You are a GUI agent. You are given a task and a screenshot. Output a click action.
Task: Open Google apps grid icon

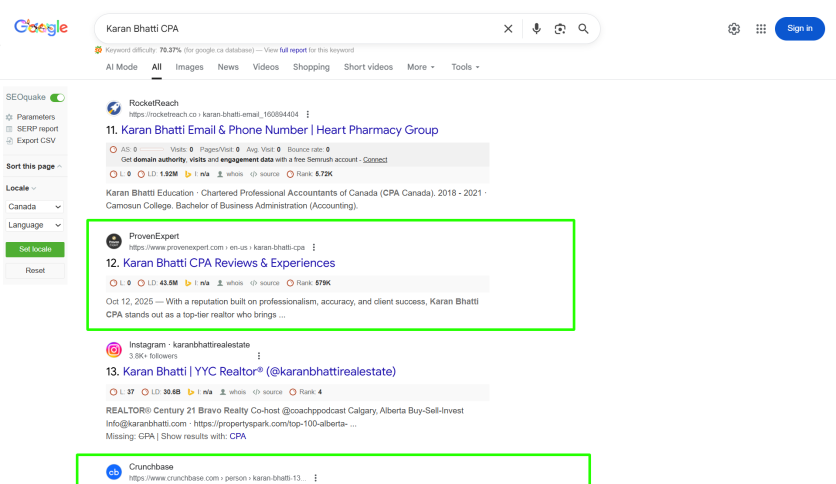[x=761, y=29]
